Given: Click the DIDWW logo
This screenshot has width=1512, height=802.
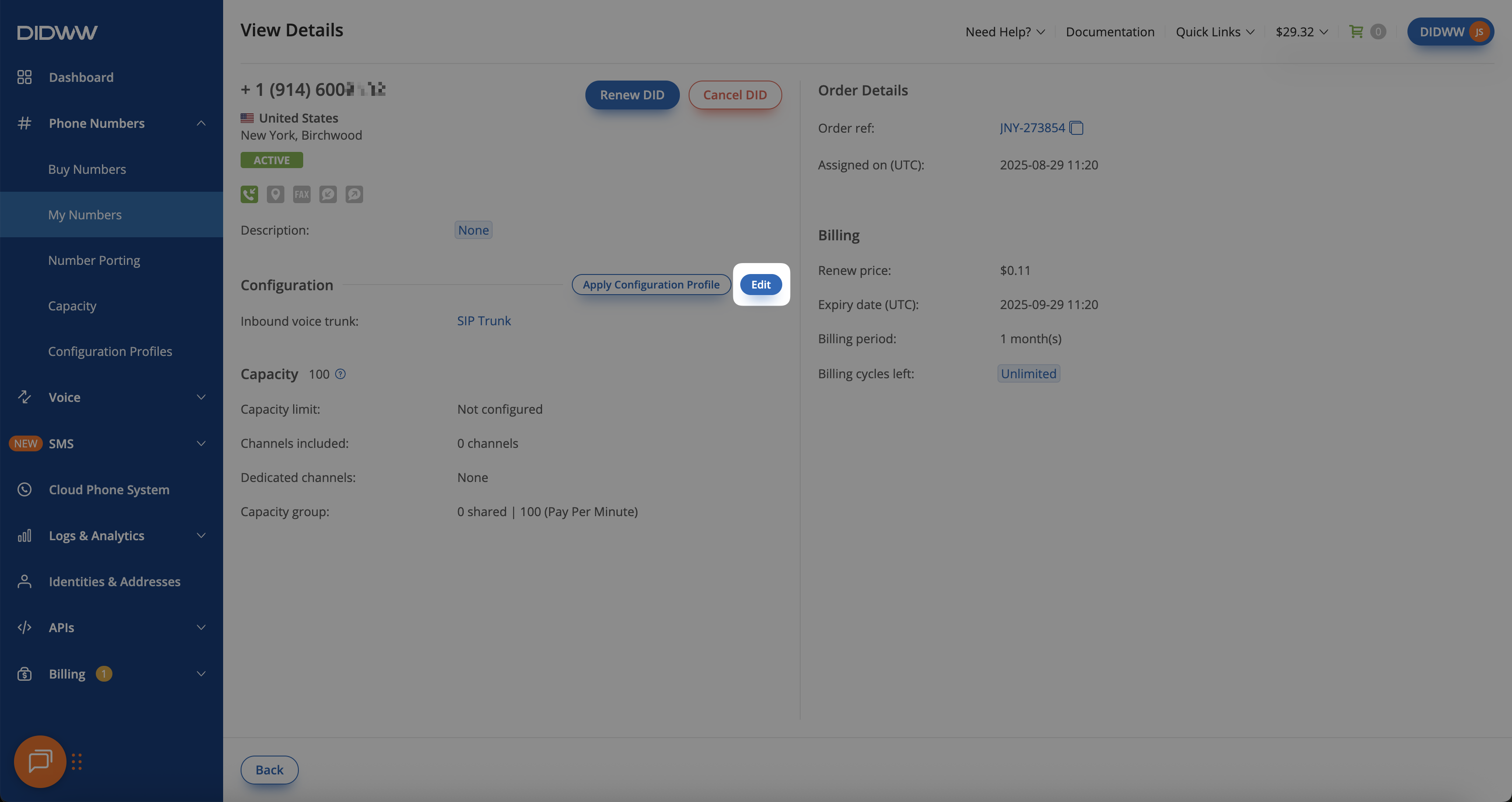Looking at the screenshot, I should pyautogui.click(x=57, y=32).
